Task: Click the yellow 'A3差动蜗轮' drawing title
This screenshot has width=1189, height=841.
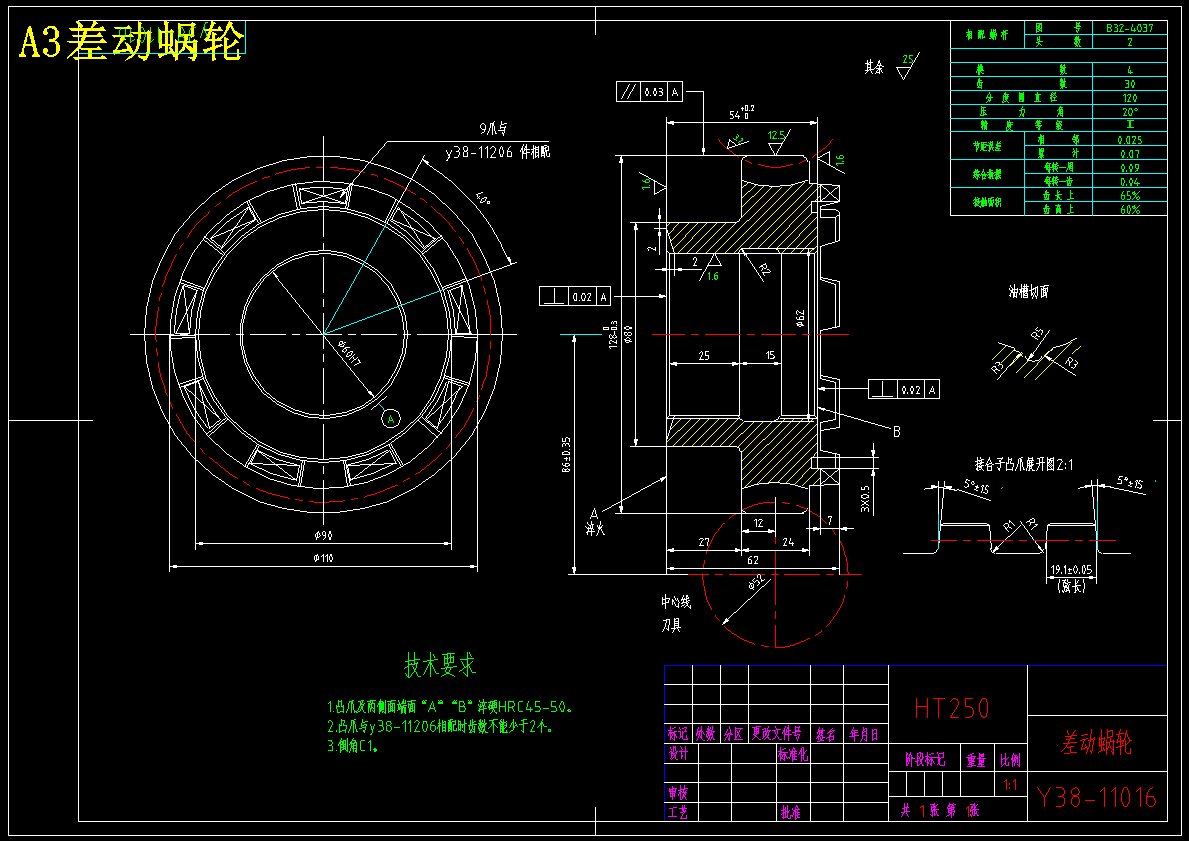Action: 131,41
